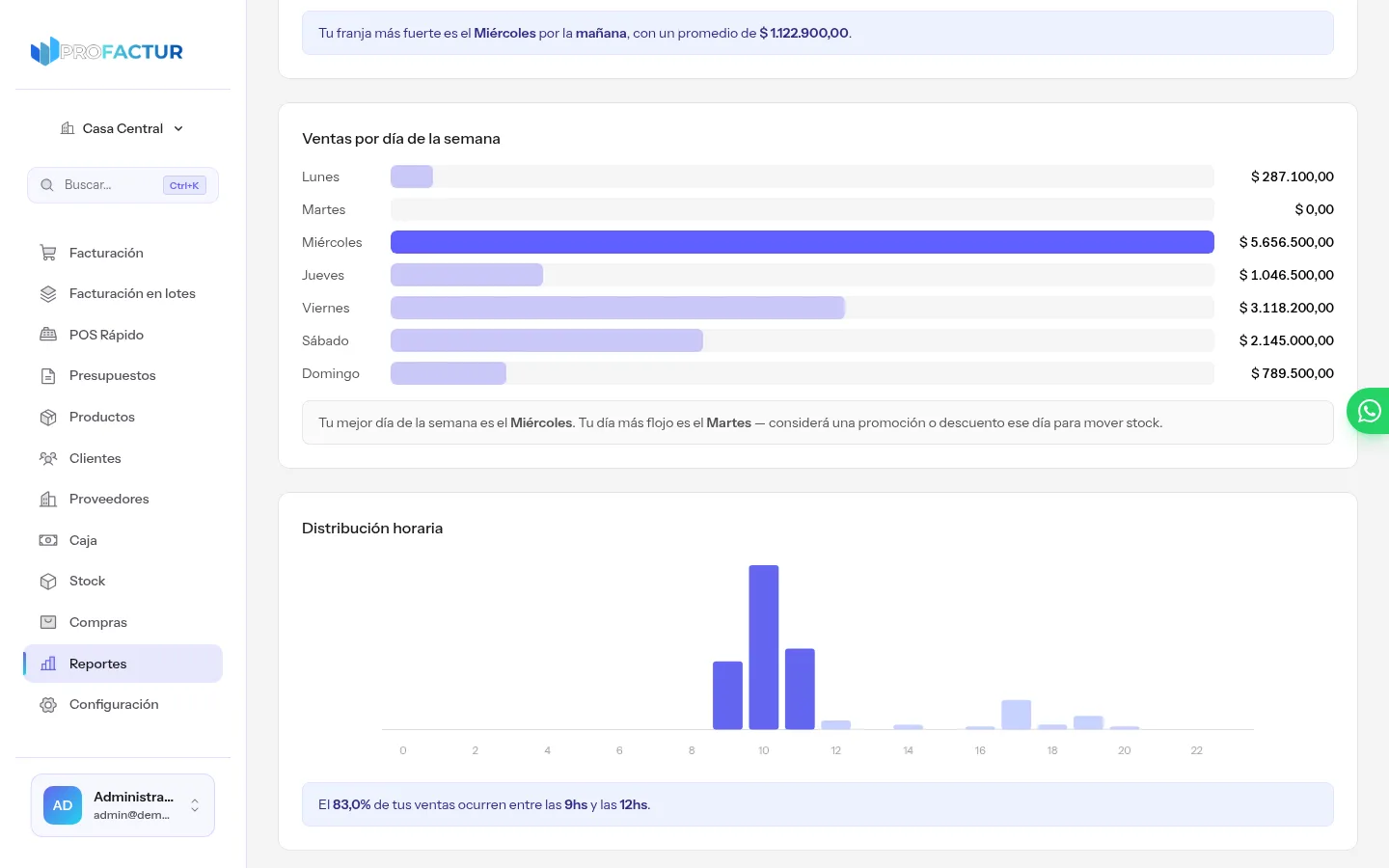Click the Ctrl+K shortcut badge
The width and height of the screenshot is (1389, 868).
pyautogui.click(x=184, y=185)
